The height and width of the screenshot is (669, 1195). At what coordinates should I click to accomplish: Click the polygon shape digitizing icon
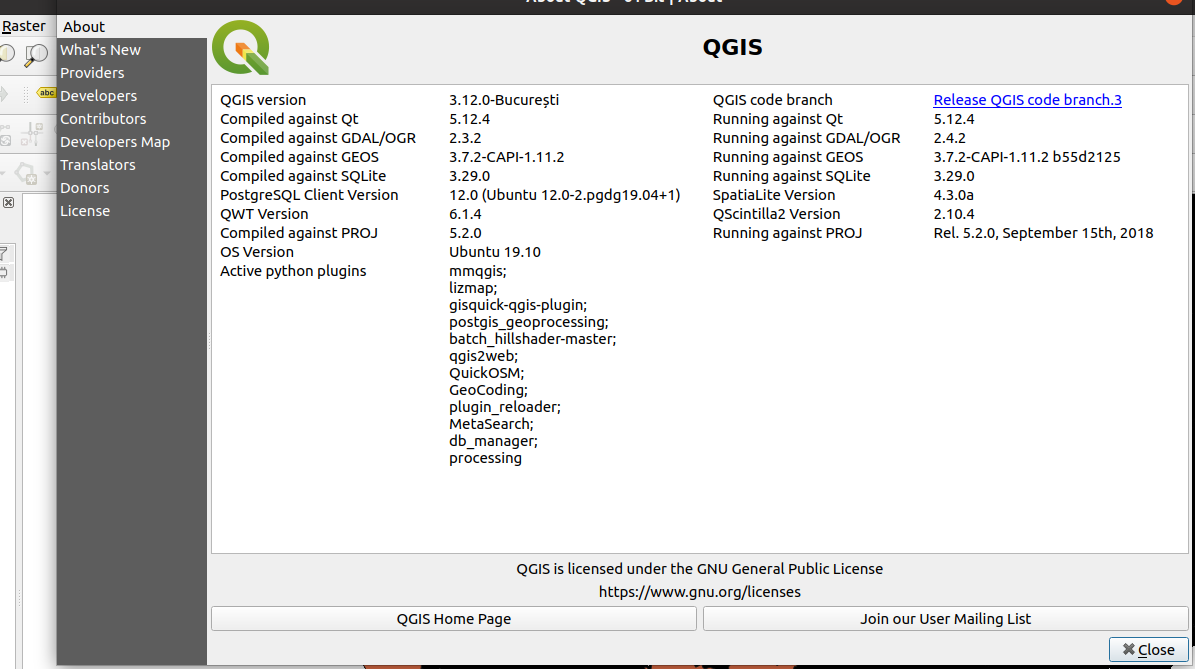click(x=25, y=174)
